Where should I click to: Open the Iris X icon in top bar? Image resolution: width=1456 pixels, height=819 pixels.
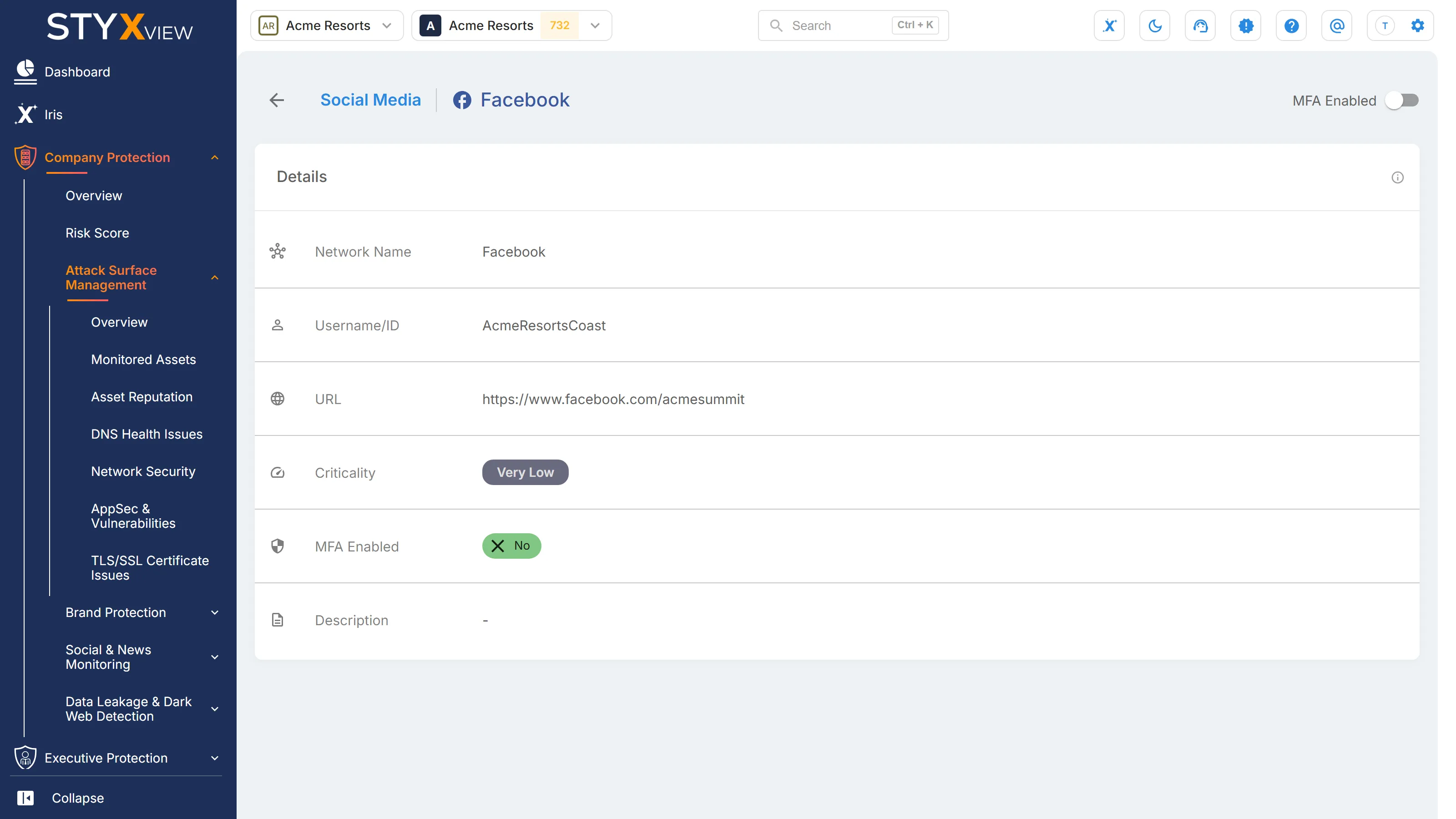coord(1109,25)
